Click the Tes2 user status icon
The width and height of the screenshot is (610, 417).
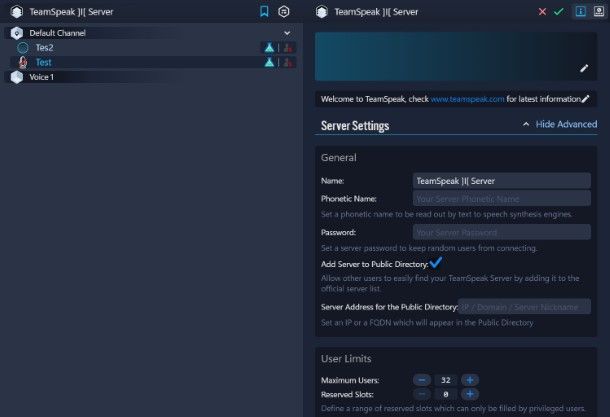pos(23,47)
